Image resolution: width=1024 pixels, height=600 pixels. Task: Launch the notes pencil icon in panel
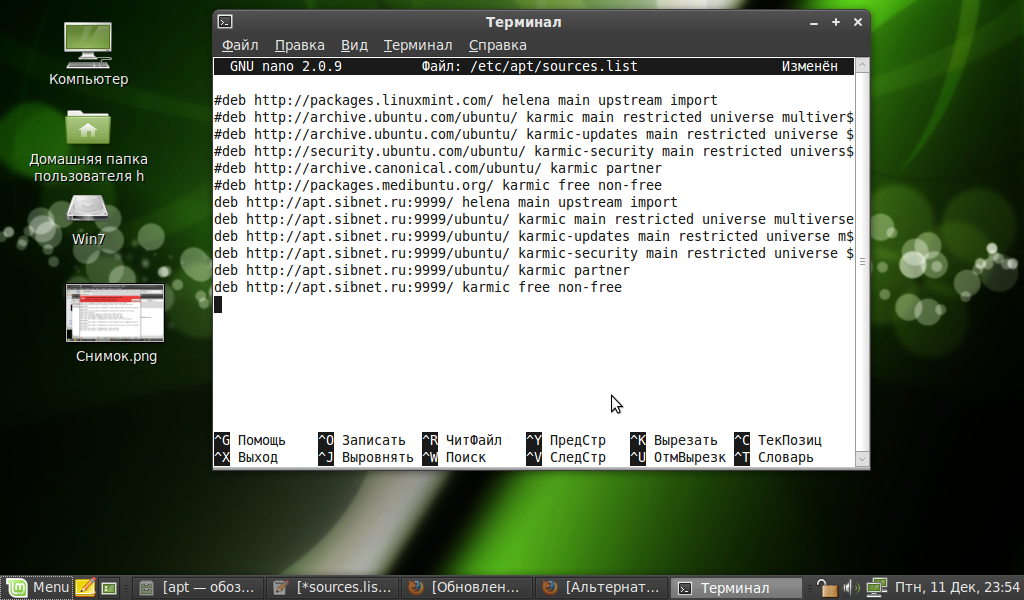[x=85, y=588]
